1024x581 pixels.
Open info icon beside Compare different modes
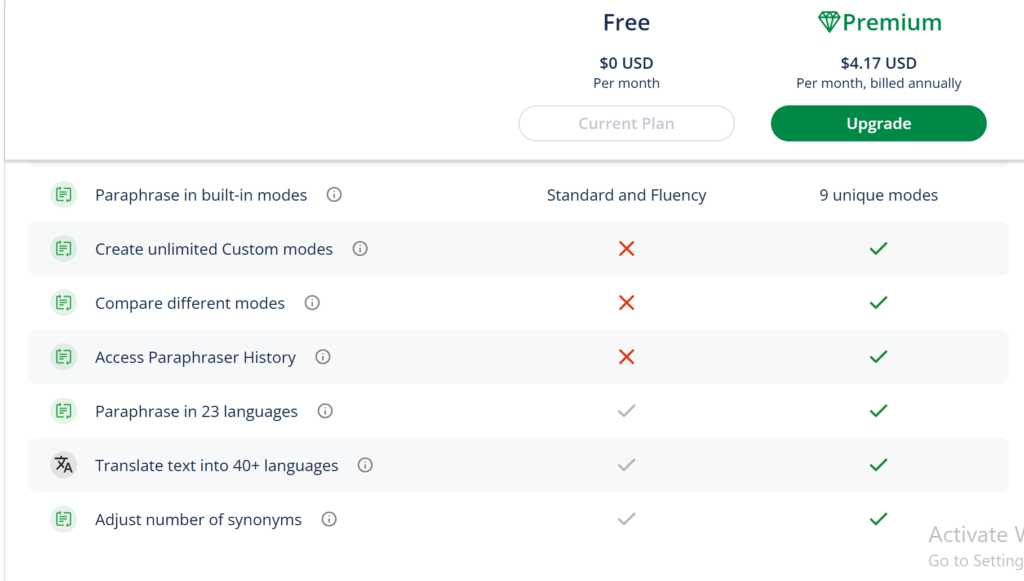312,303
